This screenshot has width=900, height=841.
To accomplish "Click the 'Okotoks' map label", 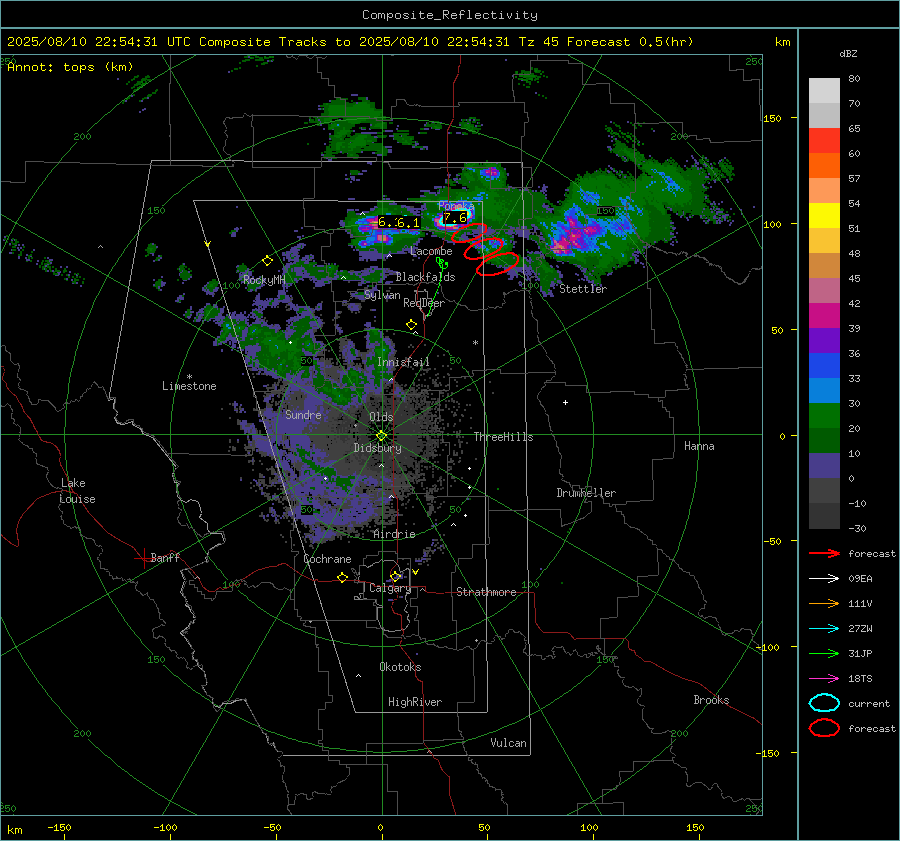I will click(400, 667).
